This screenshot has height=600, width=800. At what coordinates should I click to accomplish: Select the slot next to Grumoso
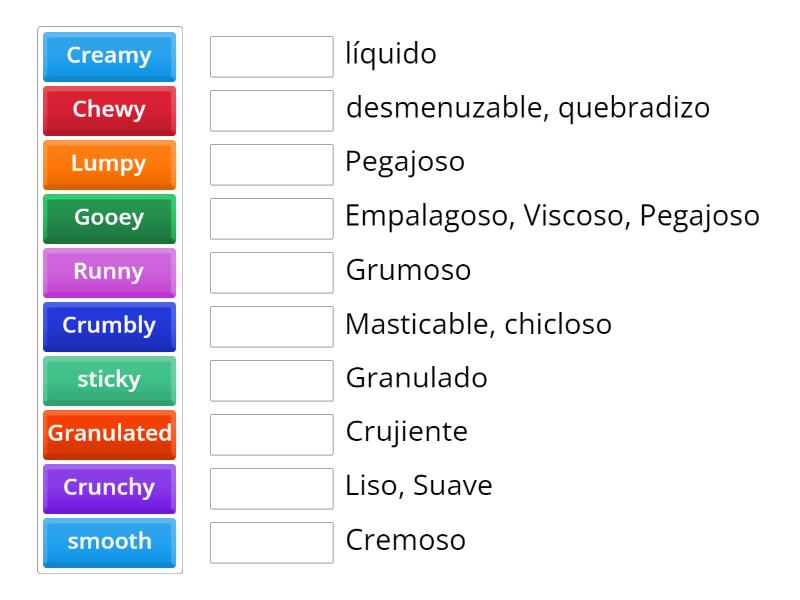pyautogui.click(x=271, y=272)
